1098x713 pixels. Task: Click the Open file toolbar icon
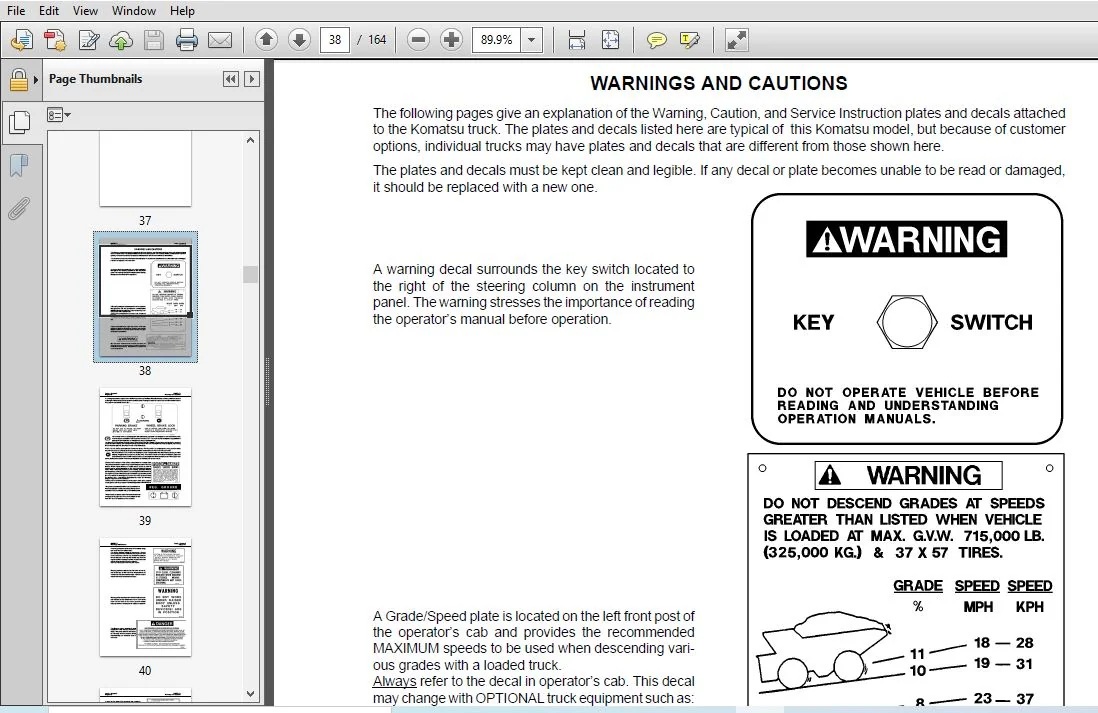click(x=22, y=40)
